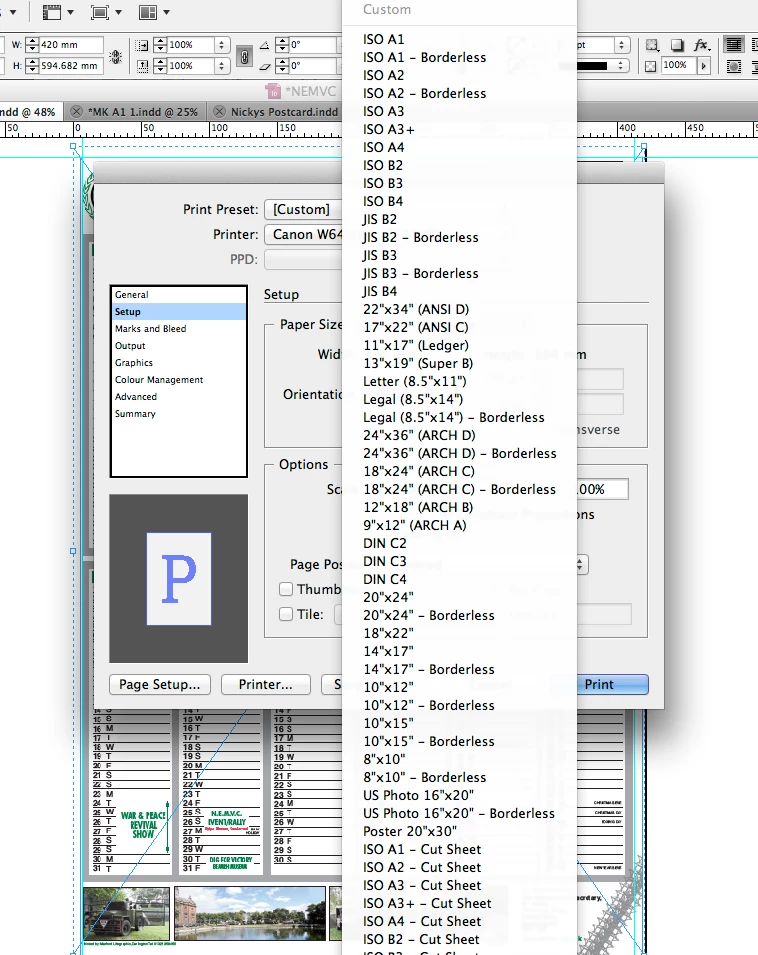758x955 pixels.
Task: Choose ISO A1 paper size
Action: (460, 40)
